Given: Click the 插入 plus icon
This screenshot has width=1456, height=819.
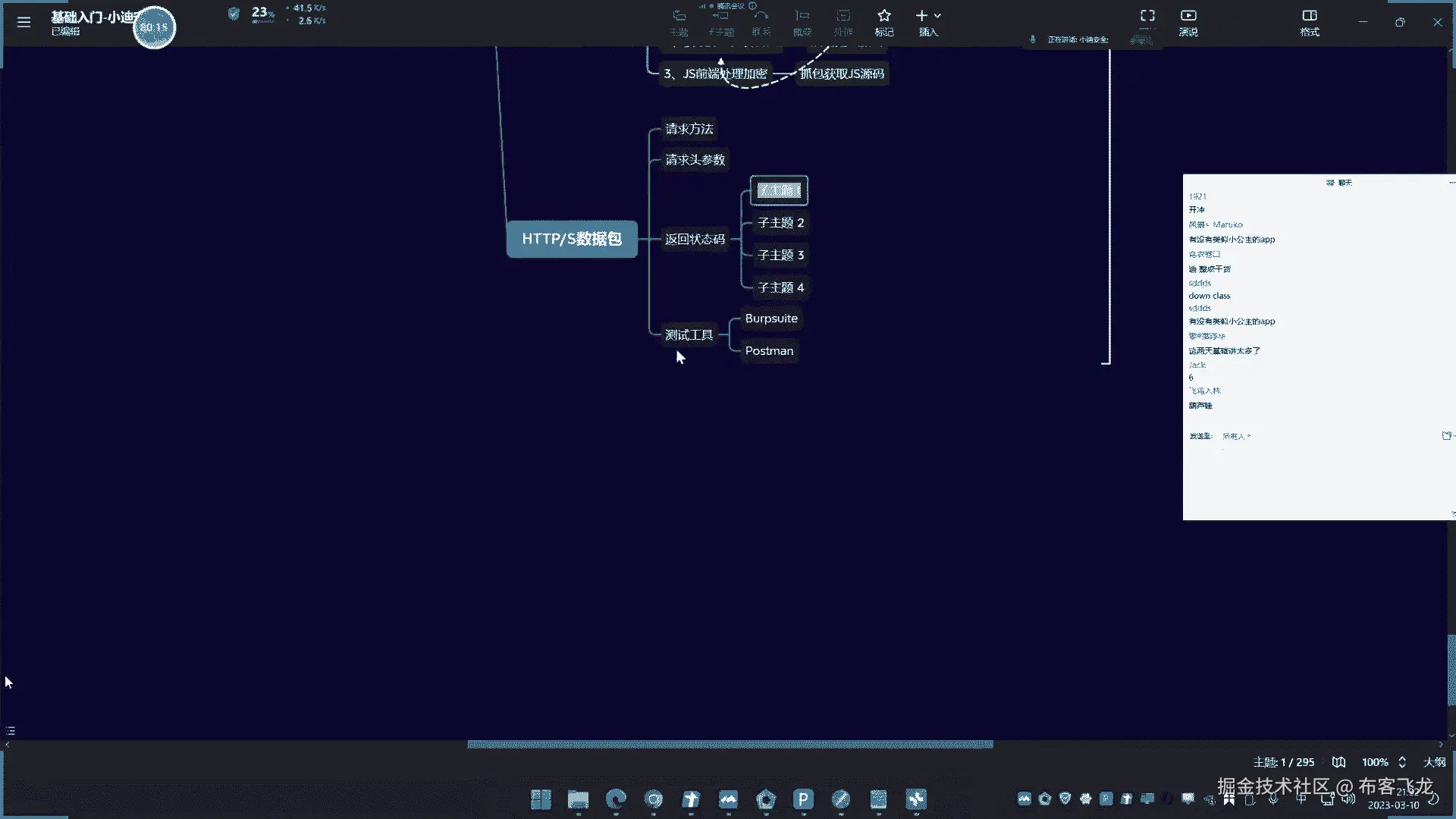Looking at the screenshot, I should (922, 16).
